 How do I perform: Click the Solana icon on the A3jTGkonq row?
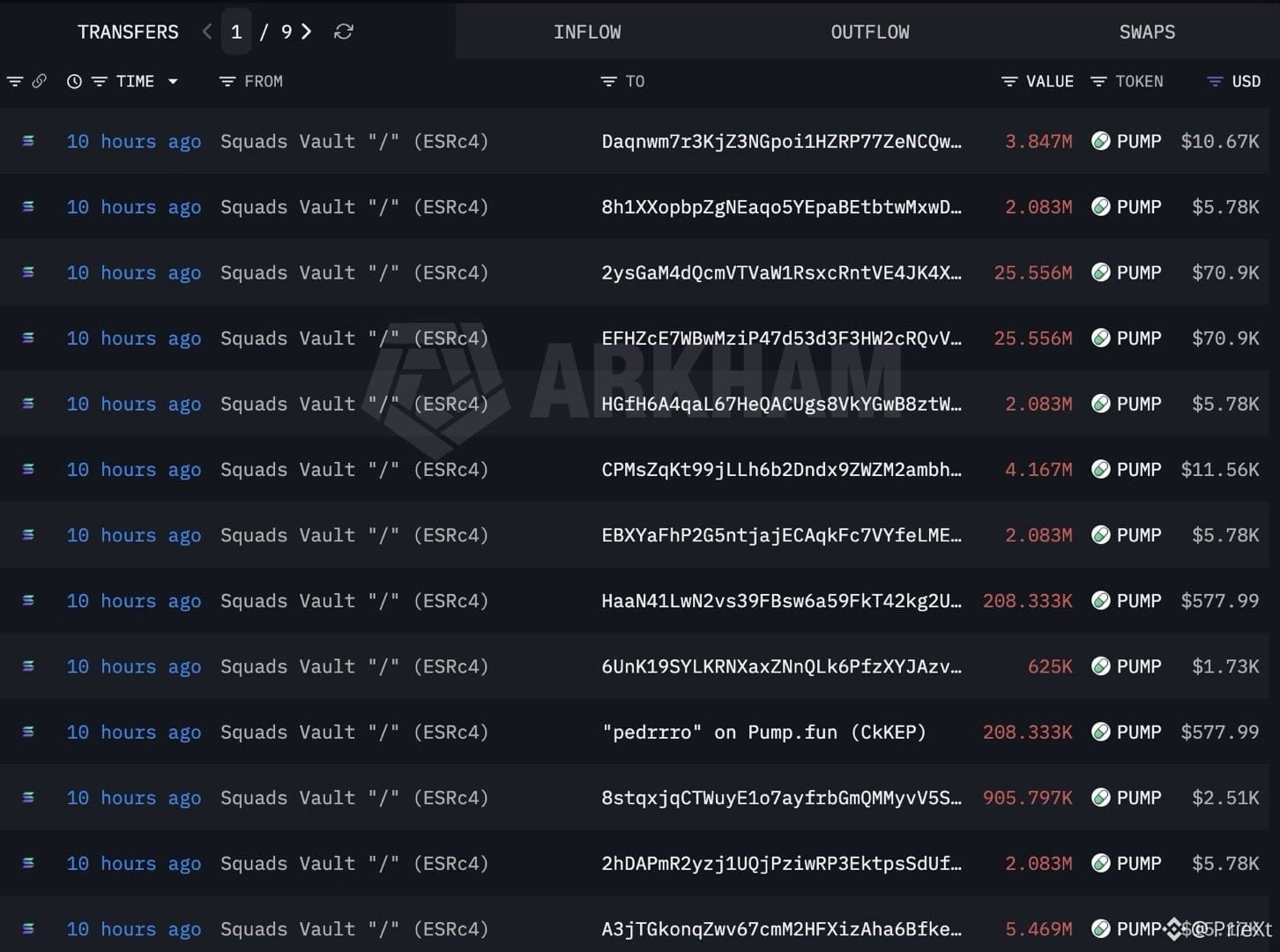tap(28, 928)
